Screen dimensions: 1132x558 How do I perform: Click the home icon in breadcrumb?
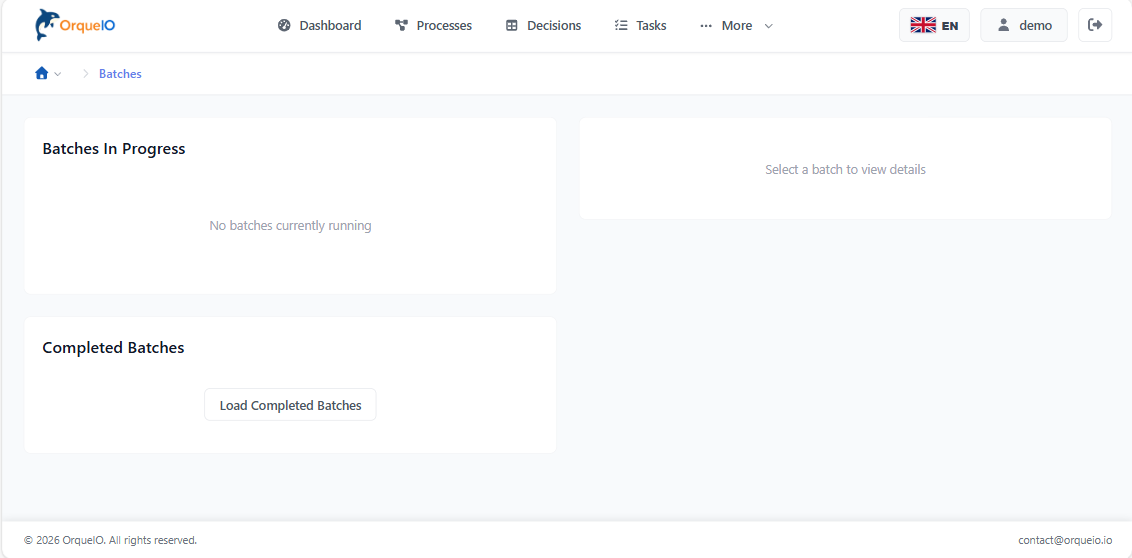[x=41, y=73]
